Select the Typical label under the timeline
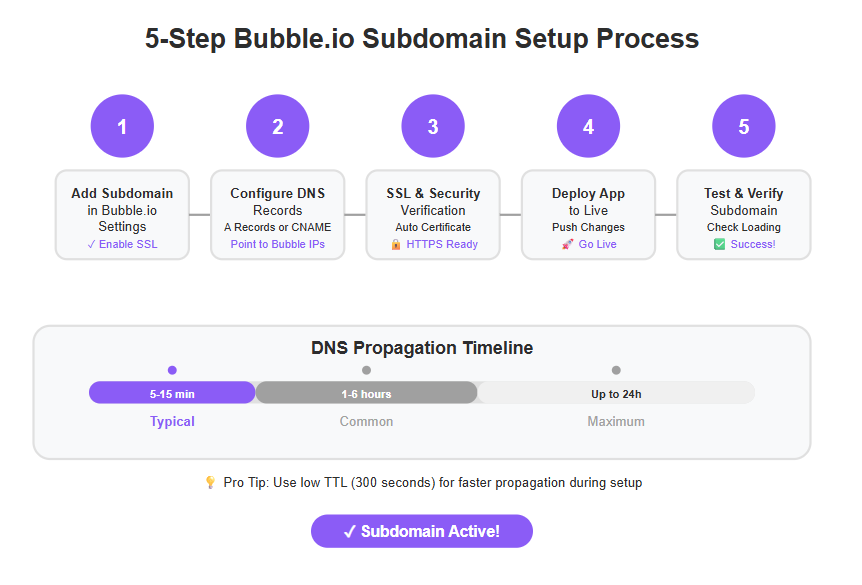Screen dimensions: 862x585 (172, 422)
